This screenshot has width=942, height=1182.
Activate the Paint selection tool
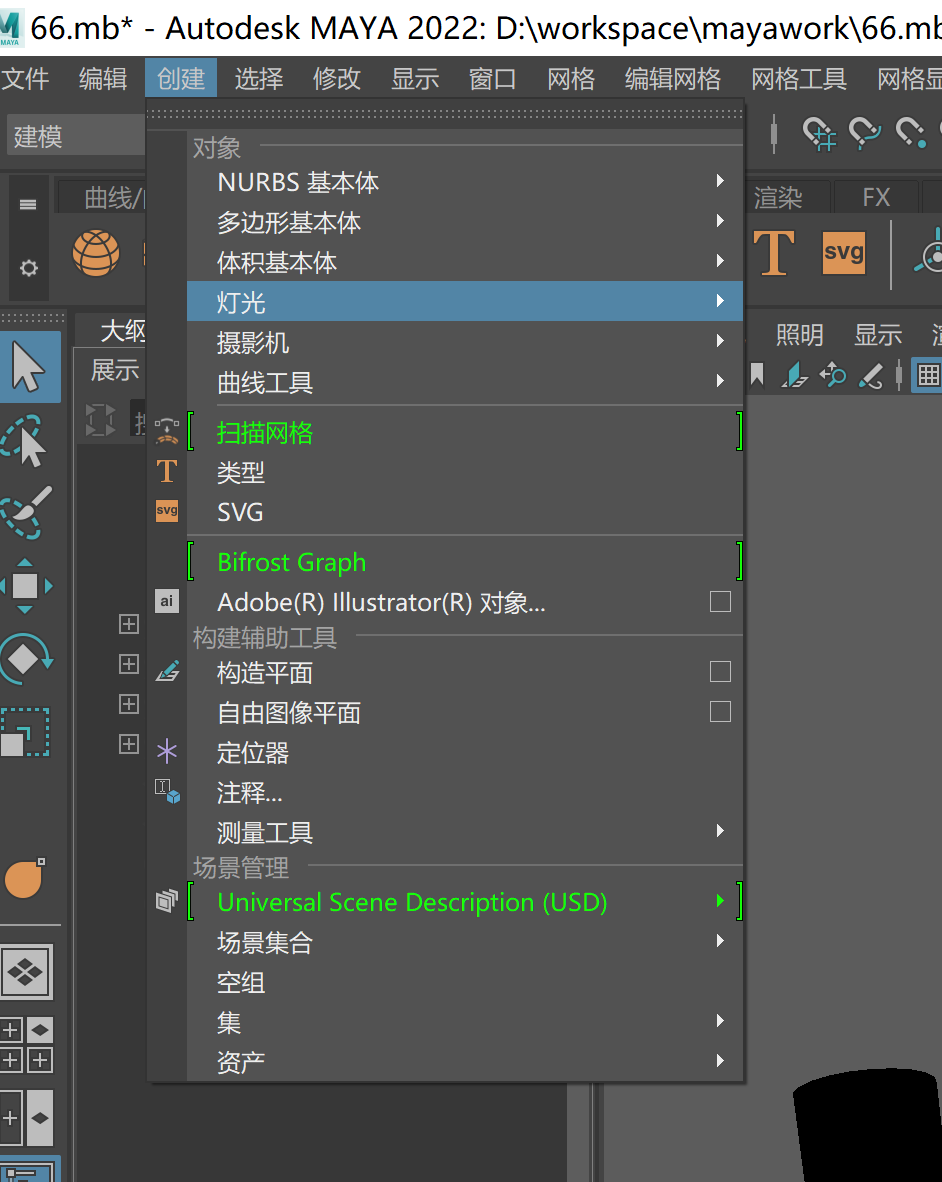[x=26, y=513]
